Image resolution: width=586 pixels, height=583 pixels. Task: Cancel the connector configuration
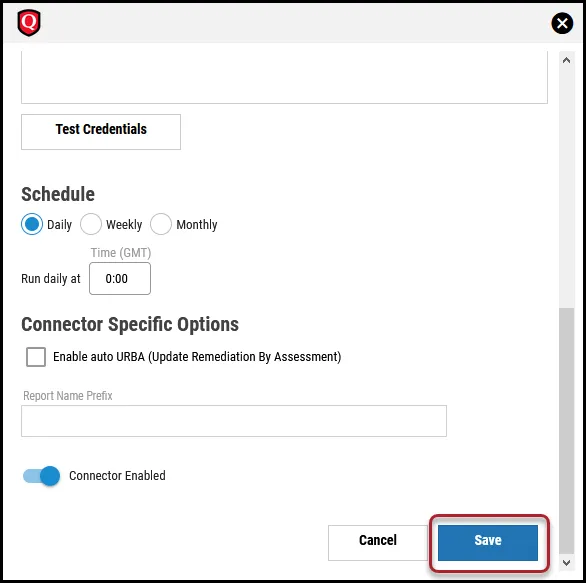[x=378, y=543]
